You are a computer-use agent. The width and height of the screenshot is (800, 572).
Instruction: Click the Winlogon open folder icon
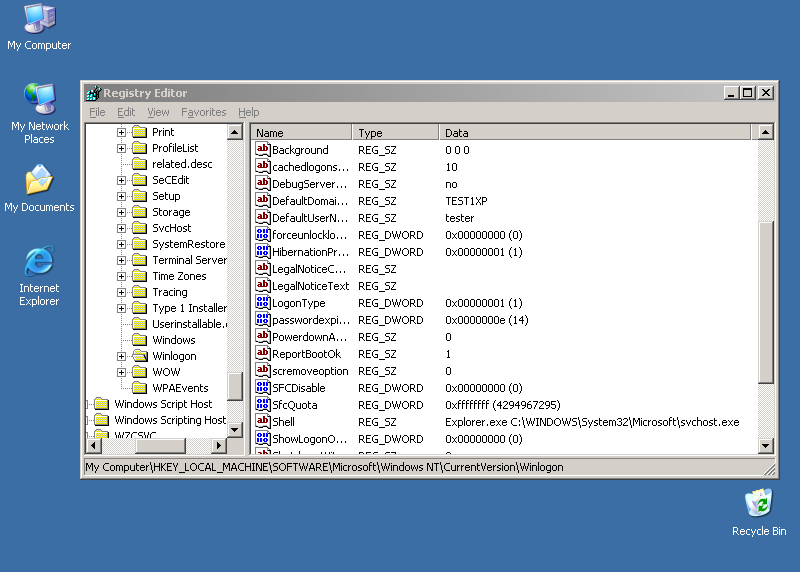[140, 356]
